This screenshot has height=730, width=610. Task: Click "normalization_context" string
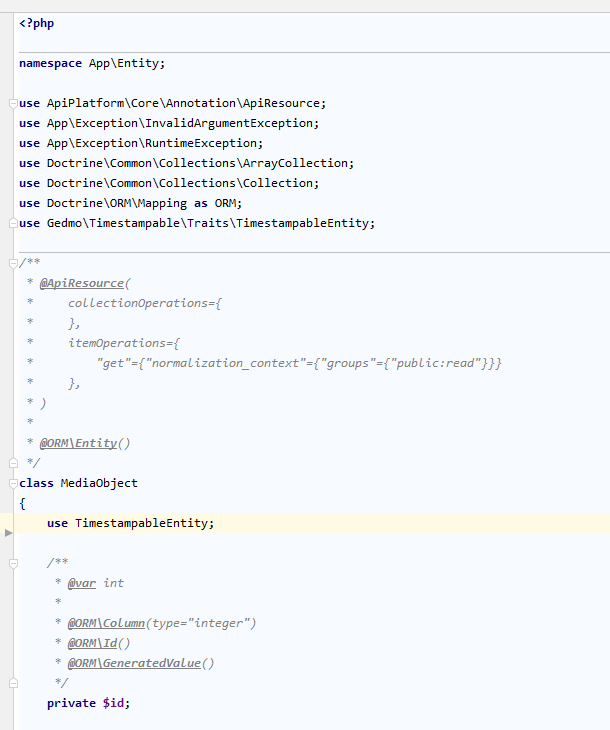point(225,363)
